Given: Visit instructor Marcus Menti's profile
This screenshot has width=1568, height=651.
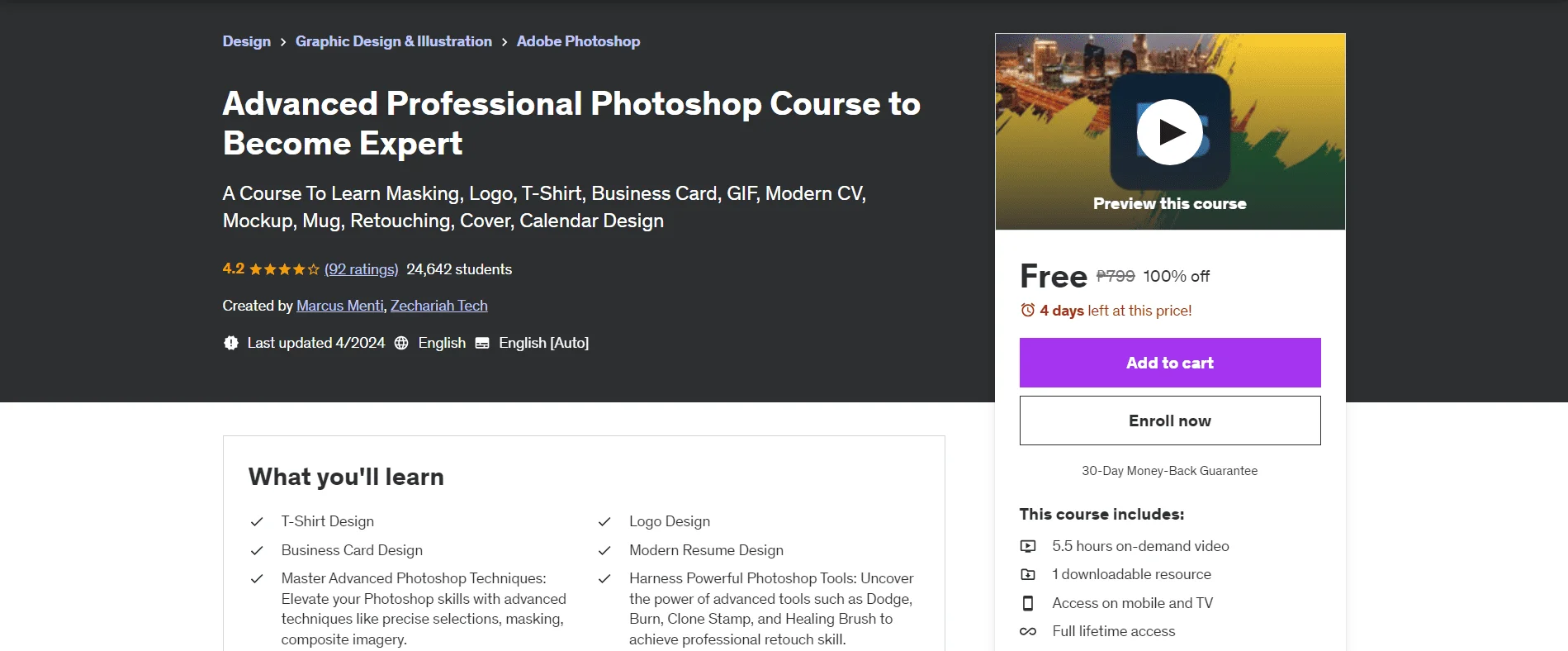Looking at the screenshot, I should (x=340, y=306).
